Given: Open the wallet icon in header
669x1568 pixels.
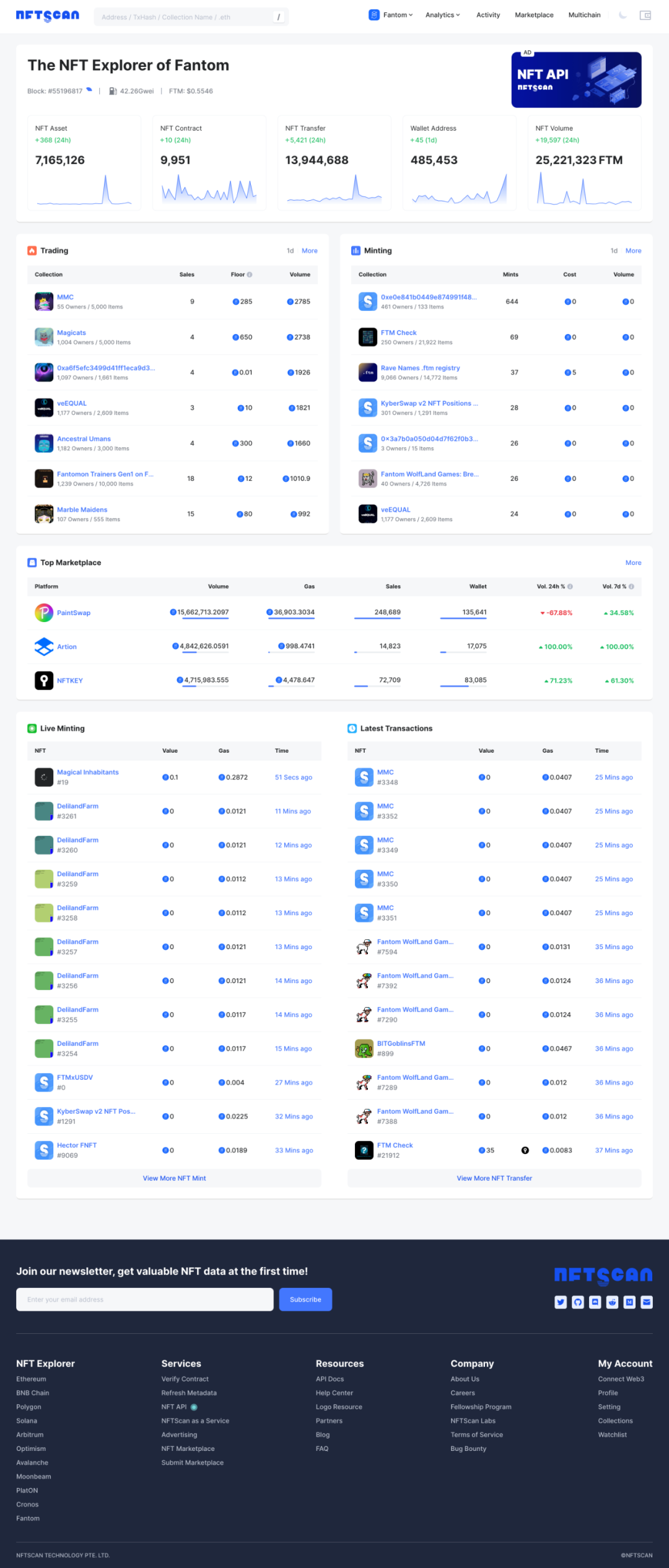Looking at the screenshot, I should [645, 15].
